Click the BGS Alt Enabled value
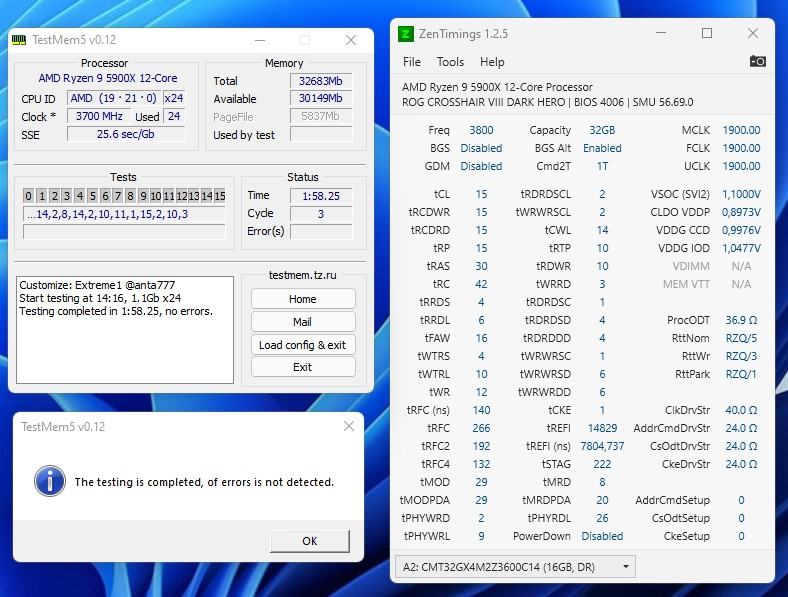Image resolution: width=788 pixels, height=597 pixels. (602, 148)
